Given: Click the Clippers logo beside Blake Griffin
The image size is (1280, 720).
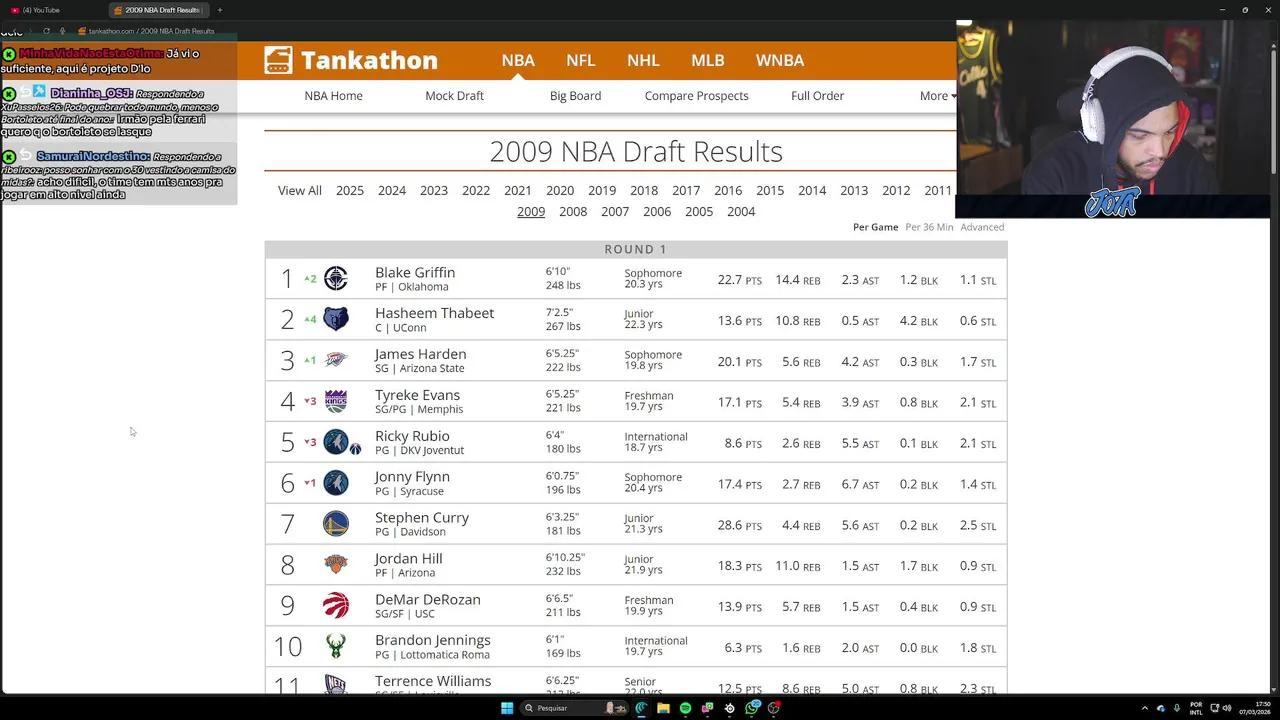Looking at the screenshot, I should [x=336, y=279].
